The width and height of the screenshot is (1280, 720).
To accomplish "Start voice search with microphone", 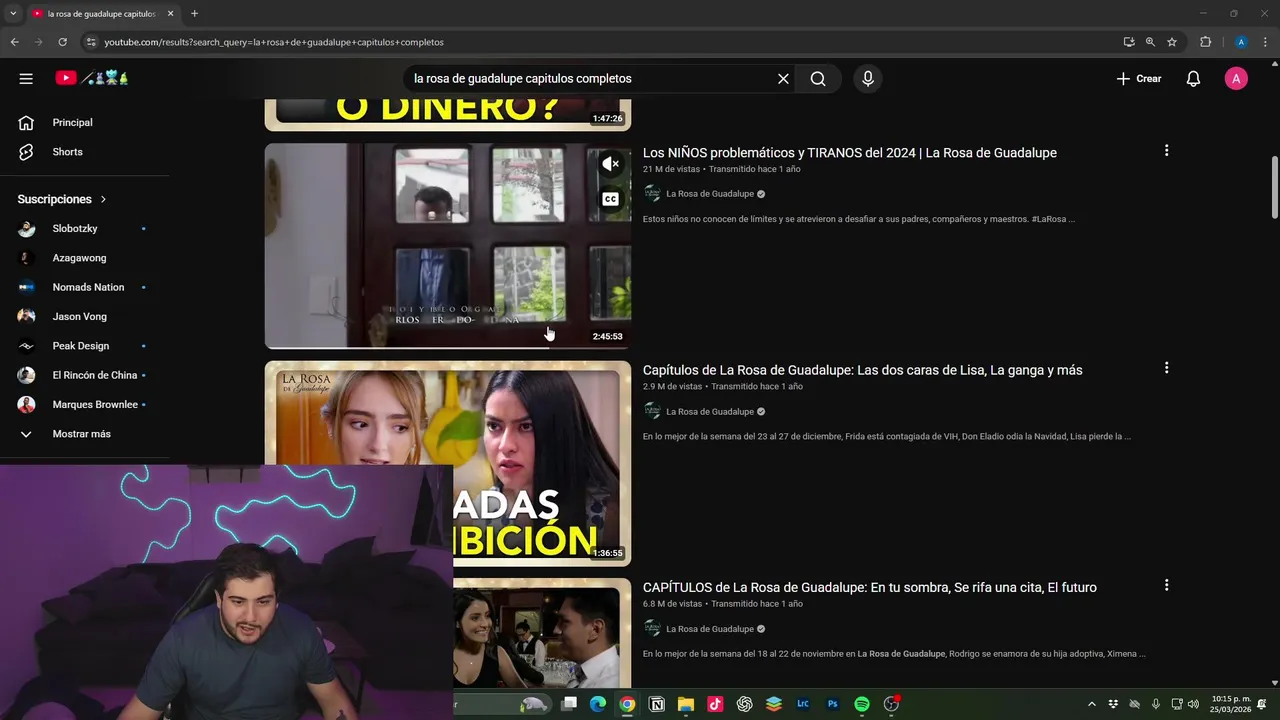I will [x=867, y=78].
